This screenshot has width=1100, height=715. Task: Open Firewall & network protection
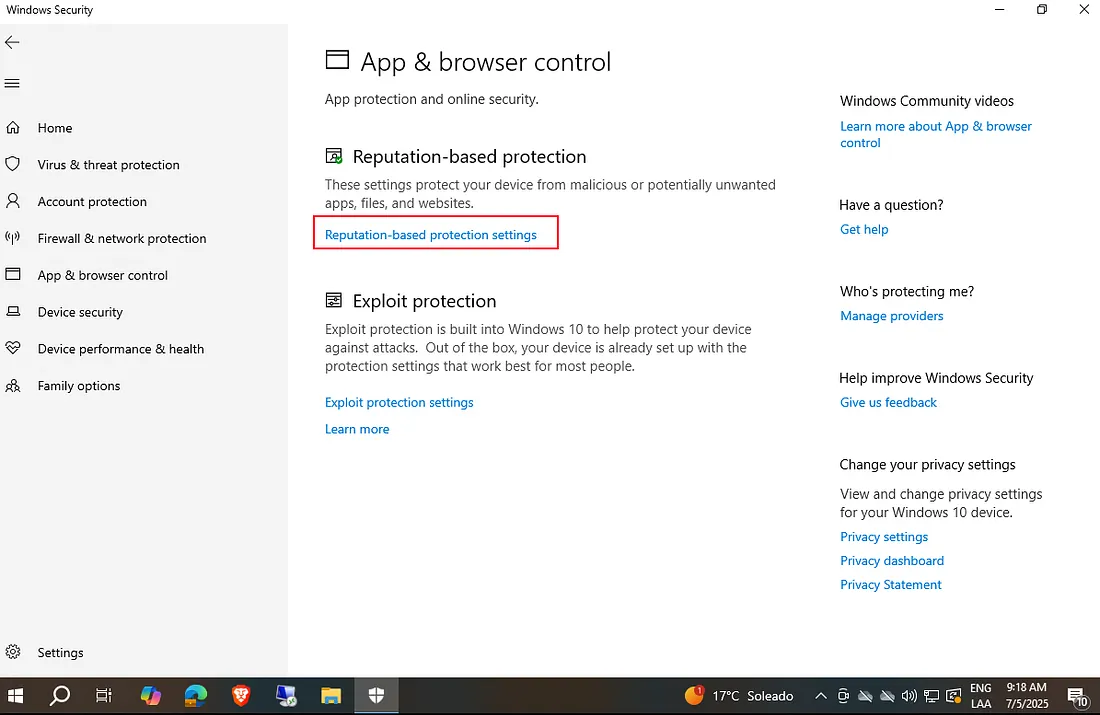click(122, 238)
